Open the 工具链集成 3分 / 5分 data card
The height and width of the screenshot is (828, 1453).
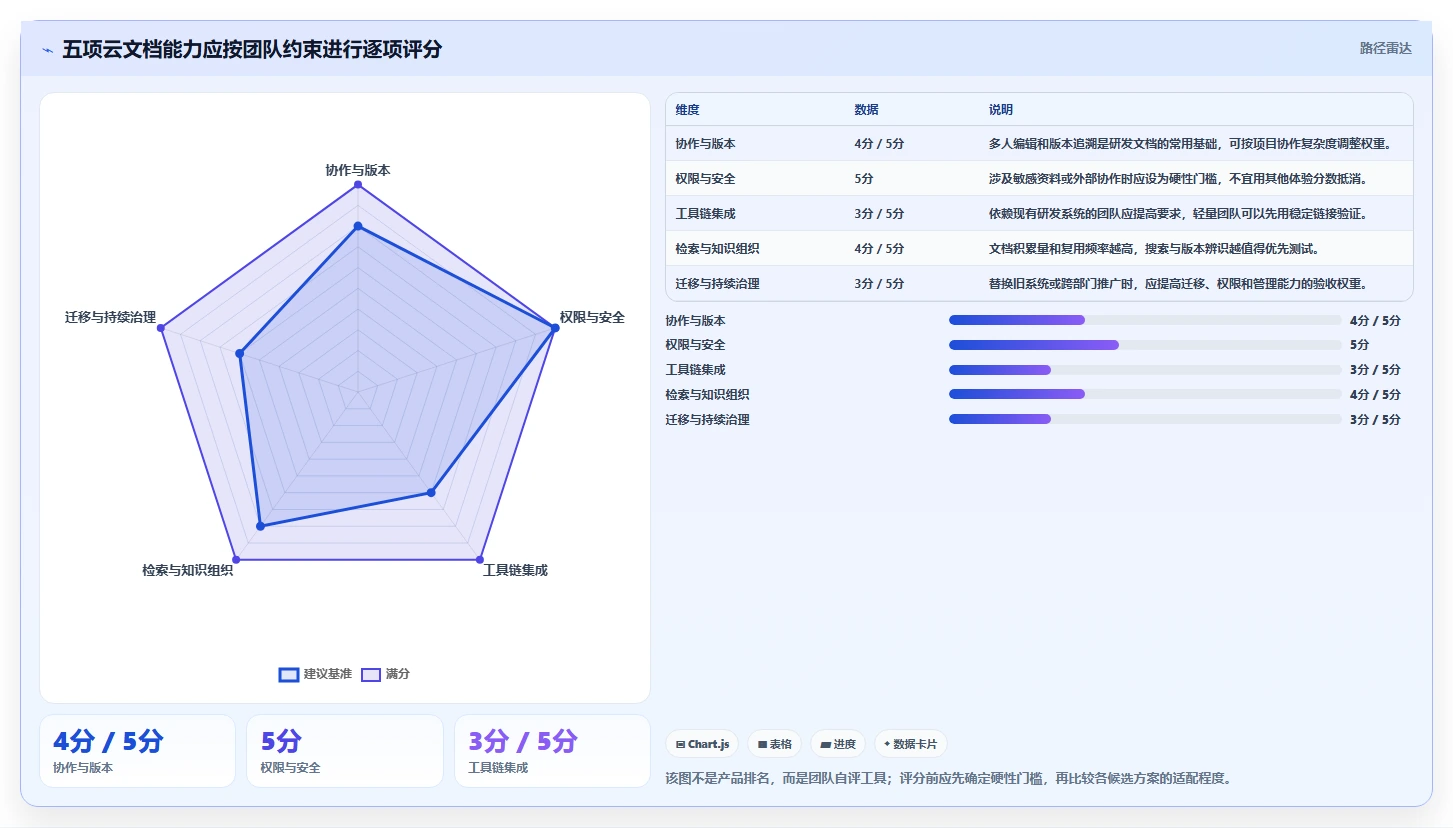pyautogui.click(x=552, y=751)
